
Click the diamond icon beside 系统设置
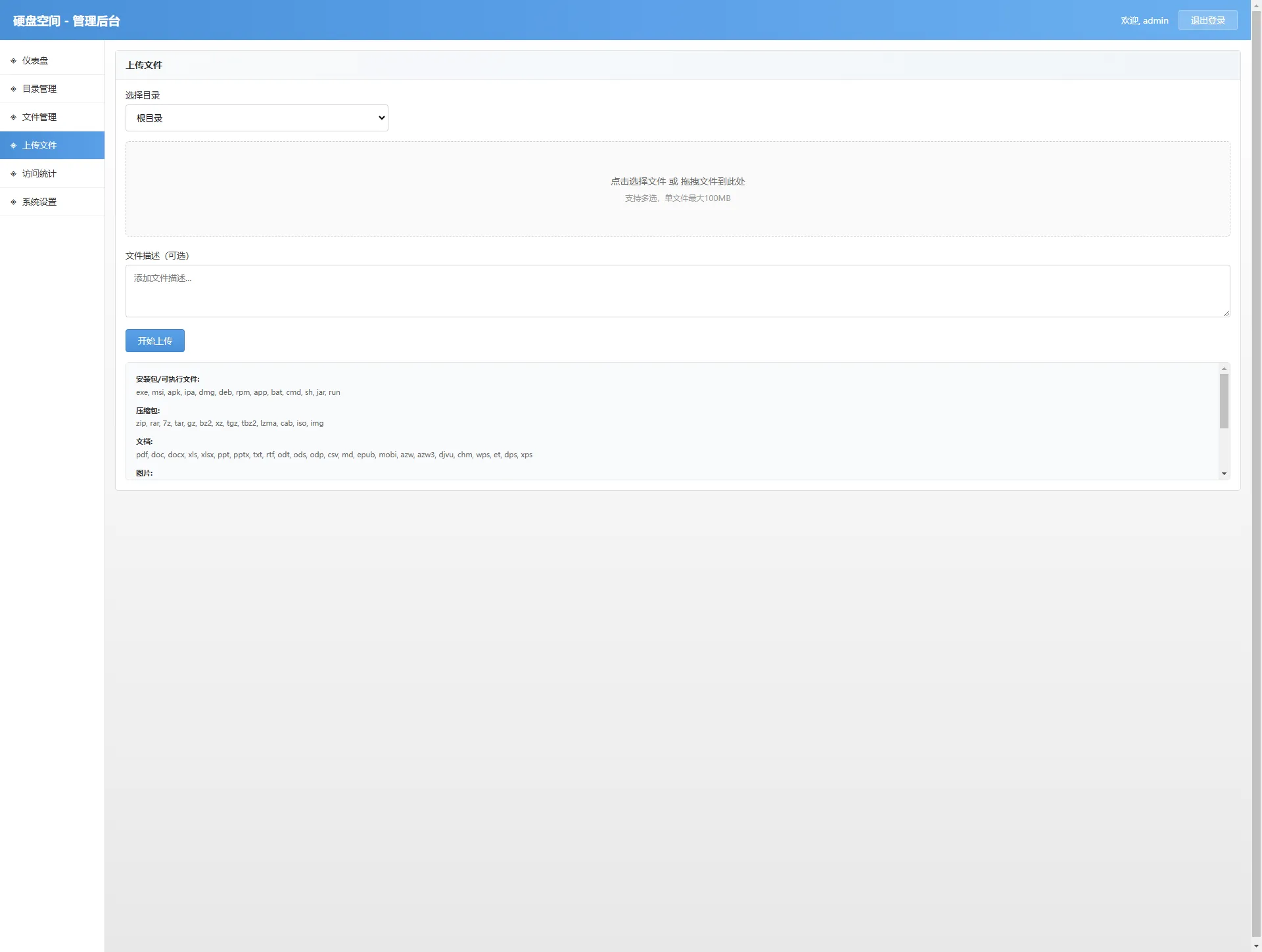click(13, 202)
